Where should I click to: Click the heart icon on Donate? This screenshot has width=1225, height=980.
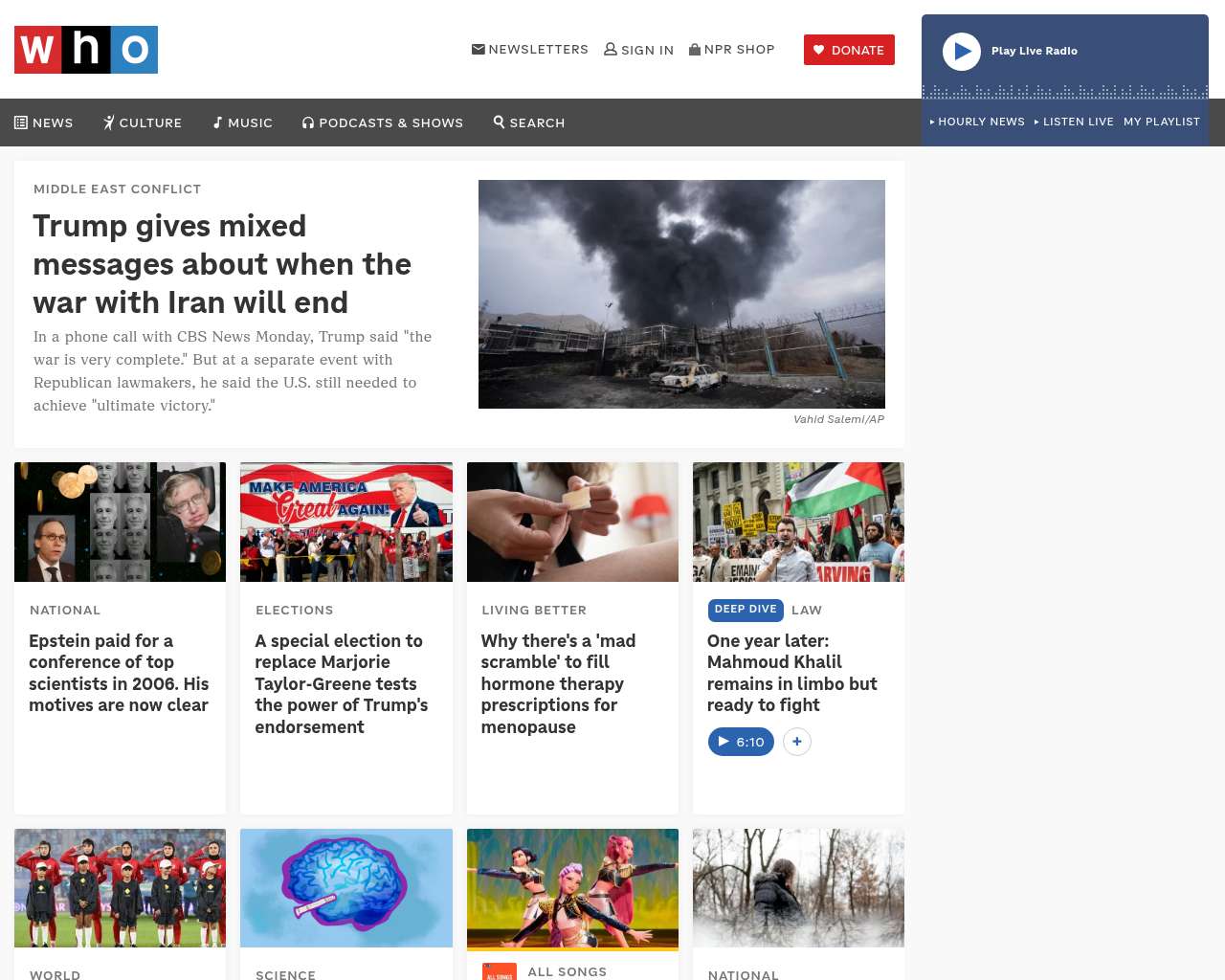click(818, 50)
